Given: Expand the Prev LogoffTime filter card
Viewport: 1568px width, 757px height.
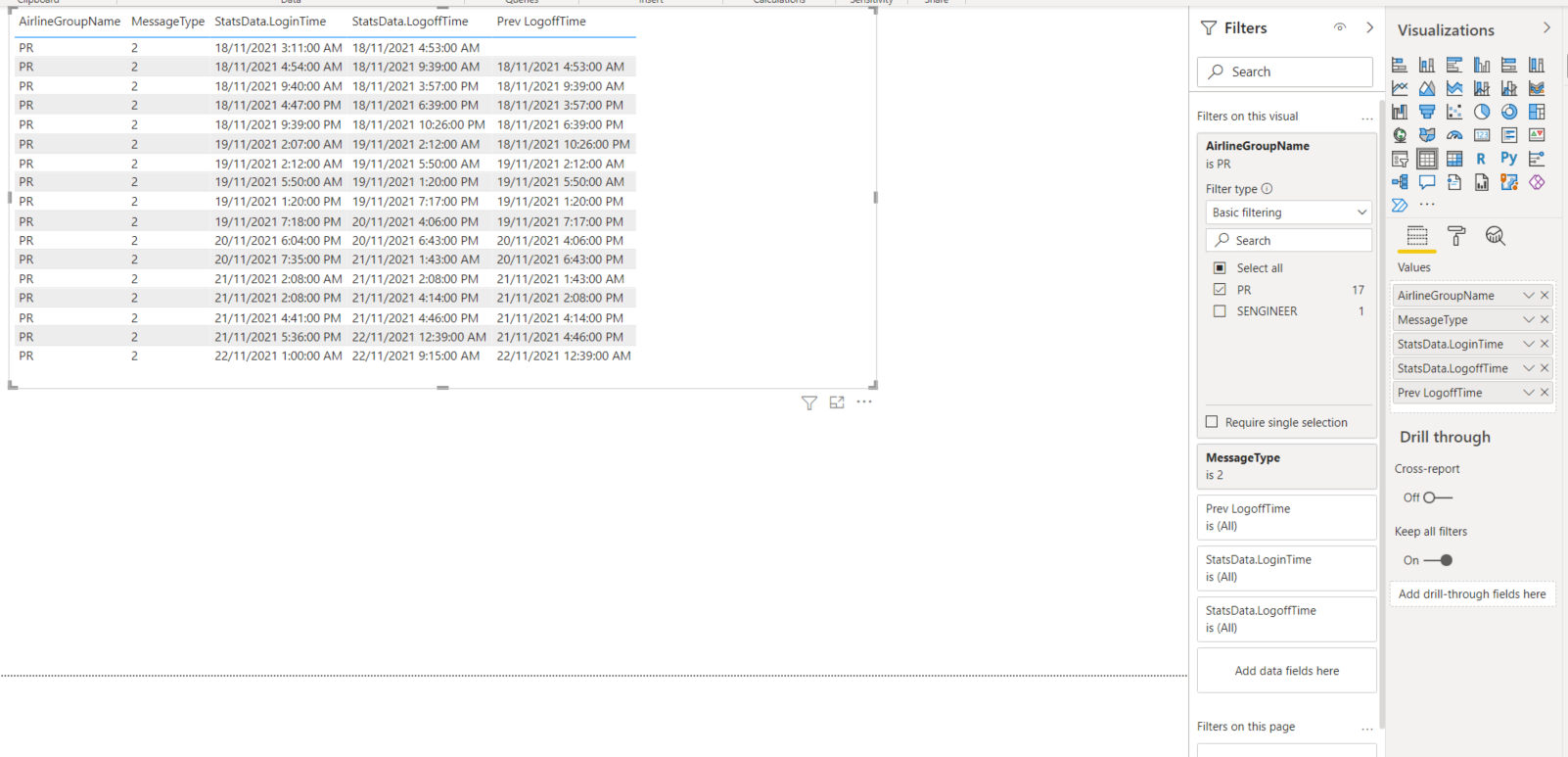Looking at the screenshot, I should [1286, 517].
